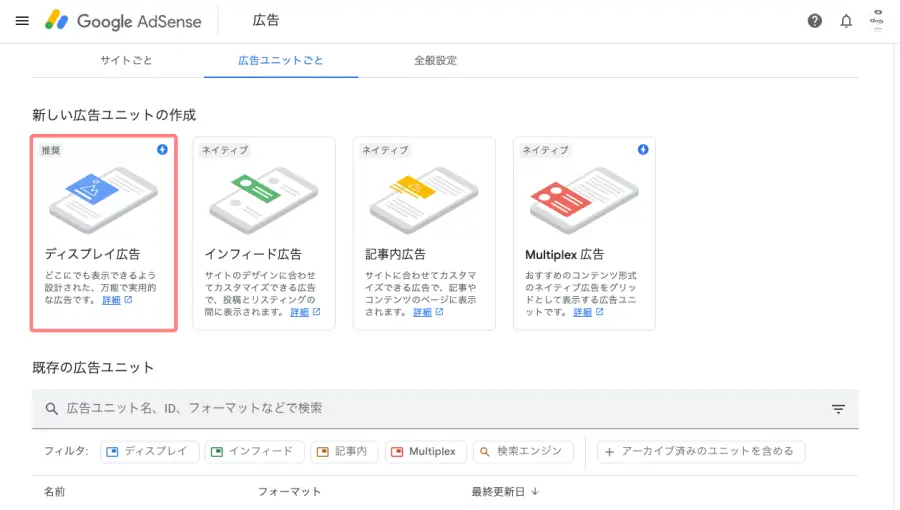Click external-link icon in インフィード広告 card
Viewport: 900px width, 510px height.
(x=316, y=312)
